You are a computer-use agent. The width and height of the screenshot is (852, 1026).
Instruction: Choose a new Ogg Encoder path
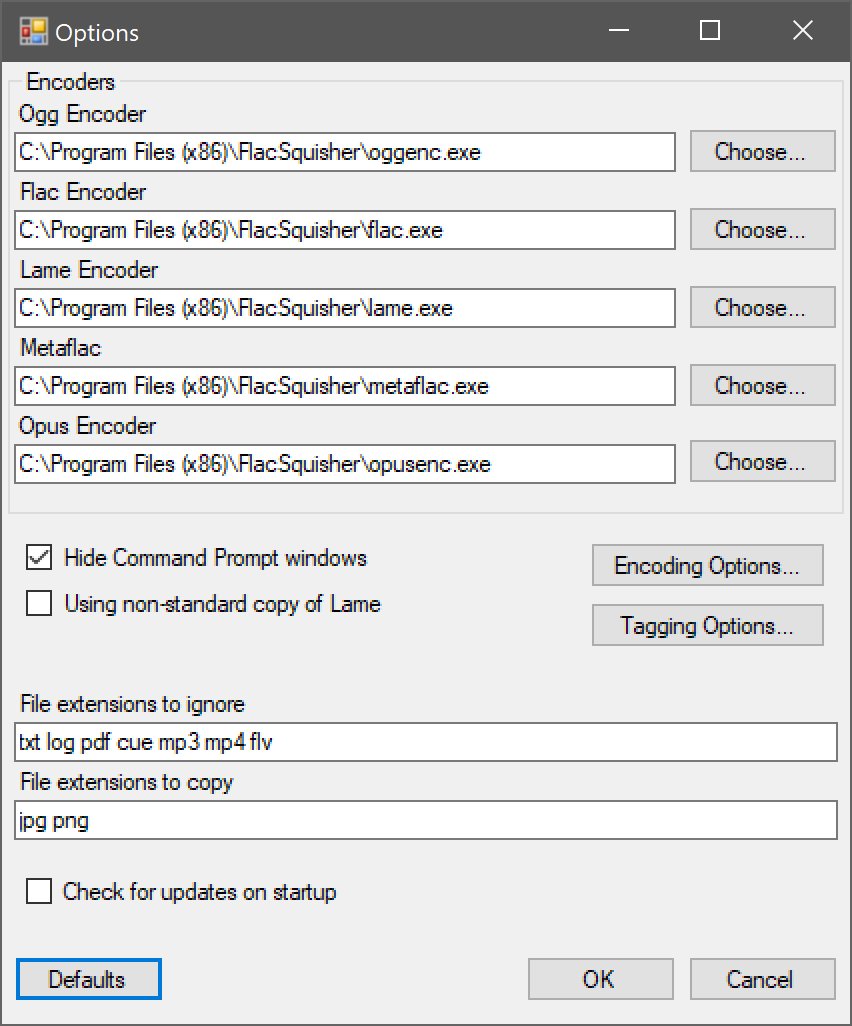tap(760, 152)
